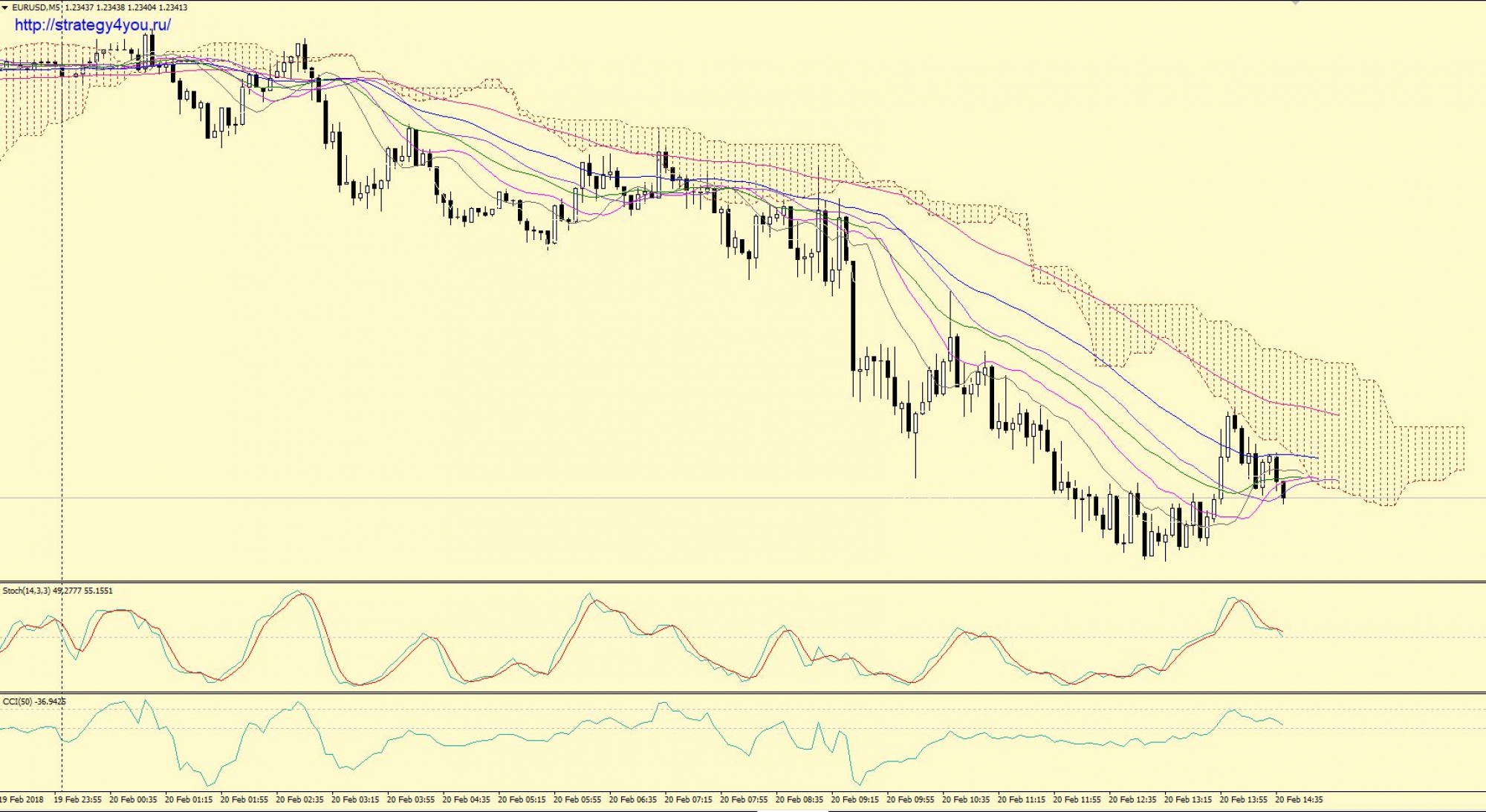This screenshot has width=1486, height=812.
Task: Click the gray chart shift triangle marker
Action: click(x=1296, y=3)
